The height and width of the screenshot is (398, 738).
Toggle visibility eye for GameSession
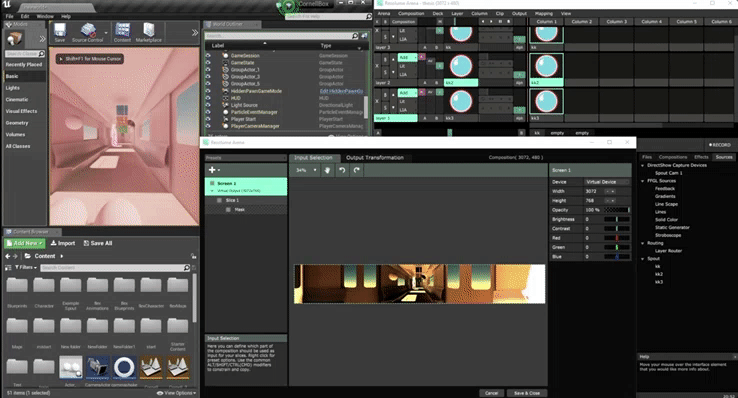pos(208,56)
